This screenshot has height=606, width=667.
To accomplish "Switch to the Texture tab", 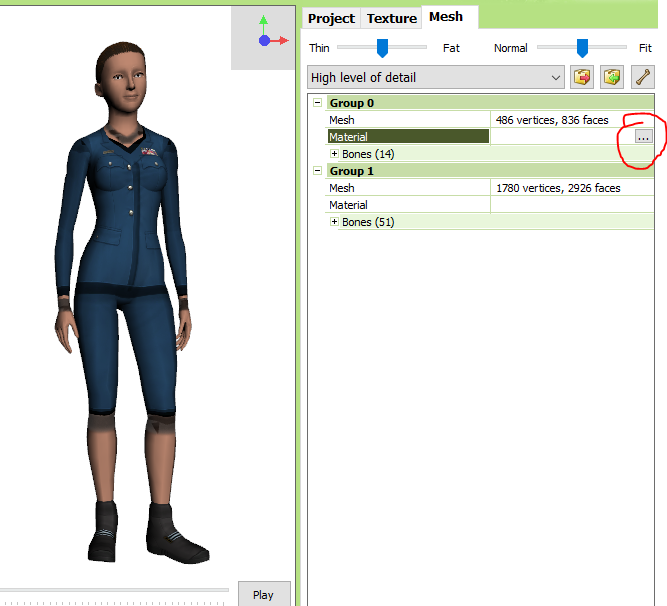I will coord(391,18).
